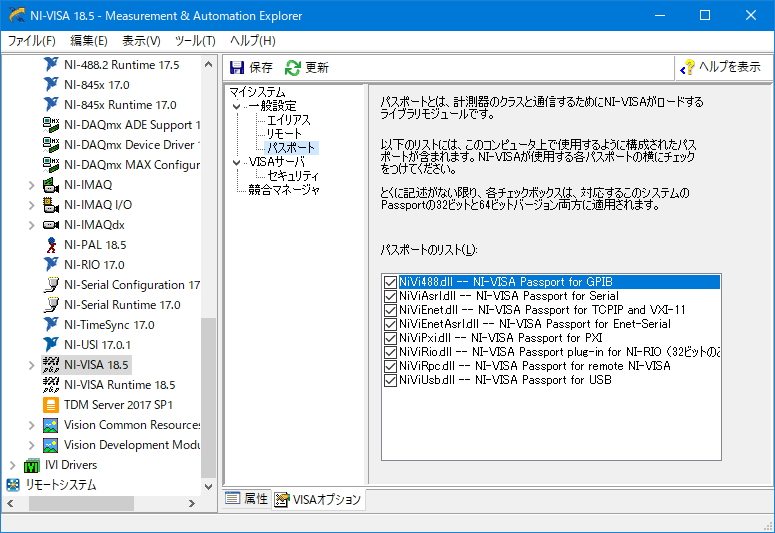Toggle the NiVi488.dll GPIB passport checkbox
Viewport: 775px width, 533px height.
[390, 282]
